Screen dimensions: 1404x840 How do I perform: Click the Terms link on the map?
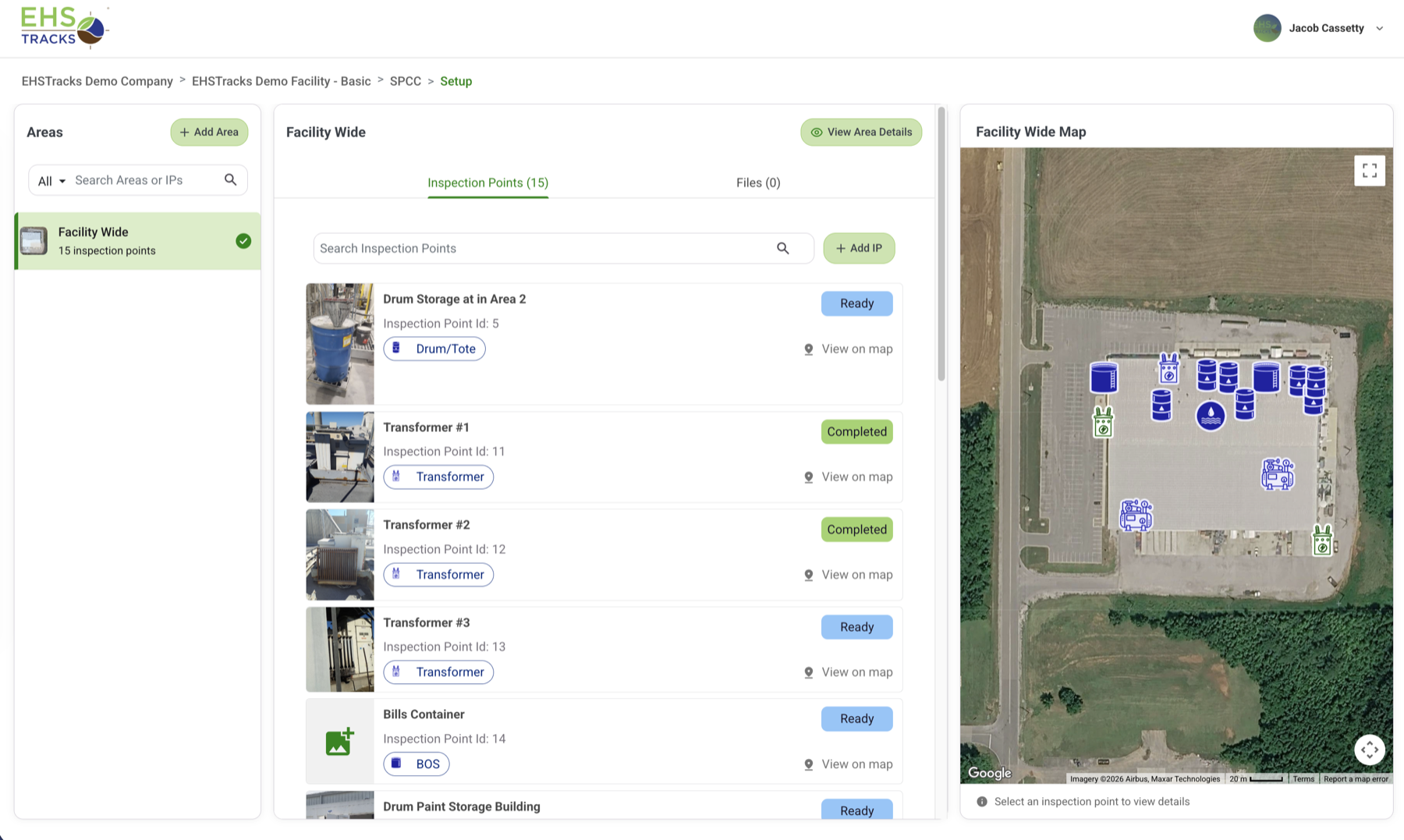coord(1303,778)
